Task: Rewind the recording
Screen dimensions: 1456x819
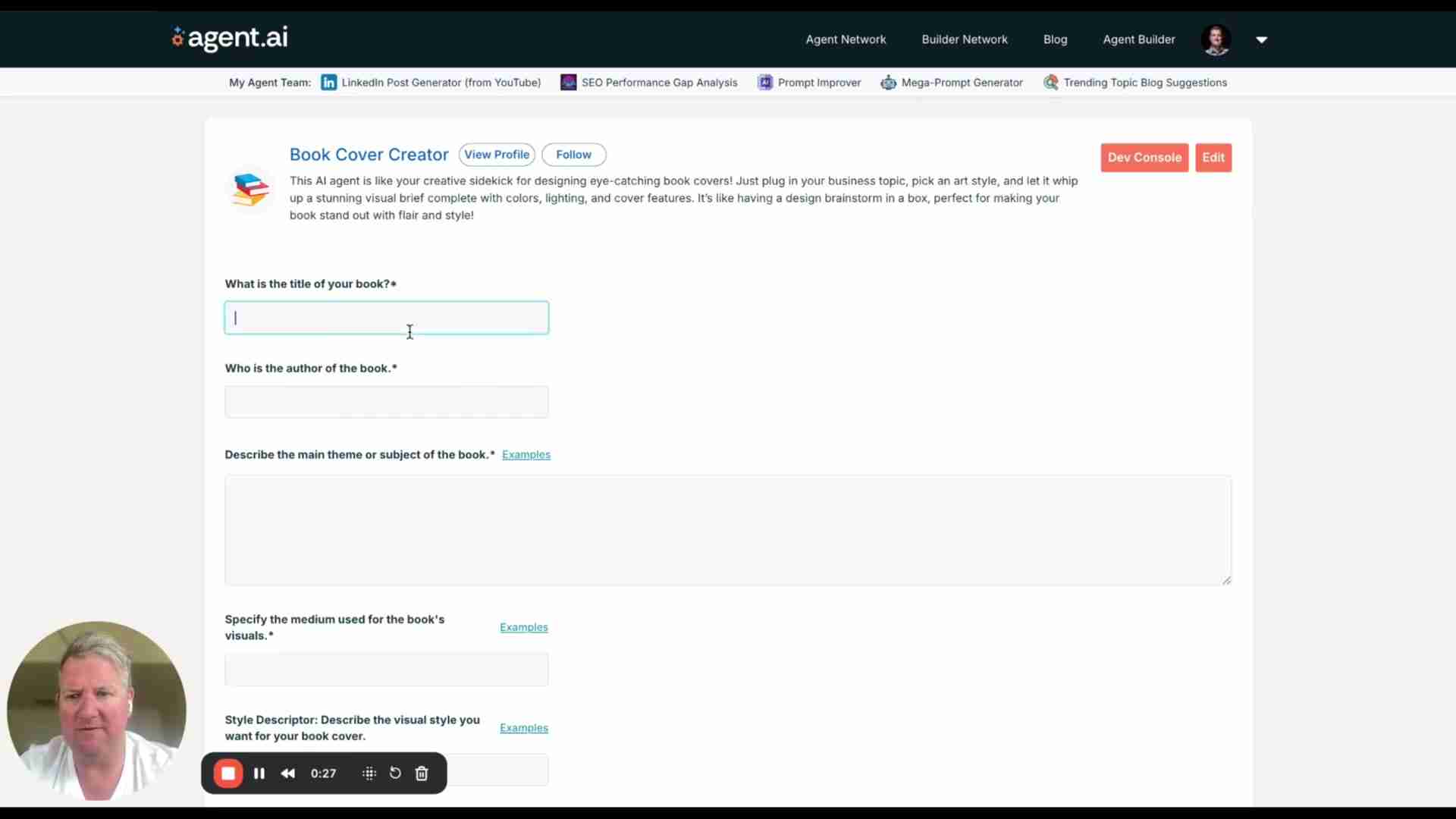Action: tap(288, 773)
